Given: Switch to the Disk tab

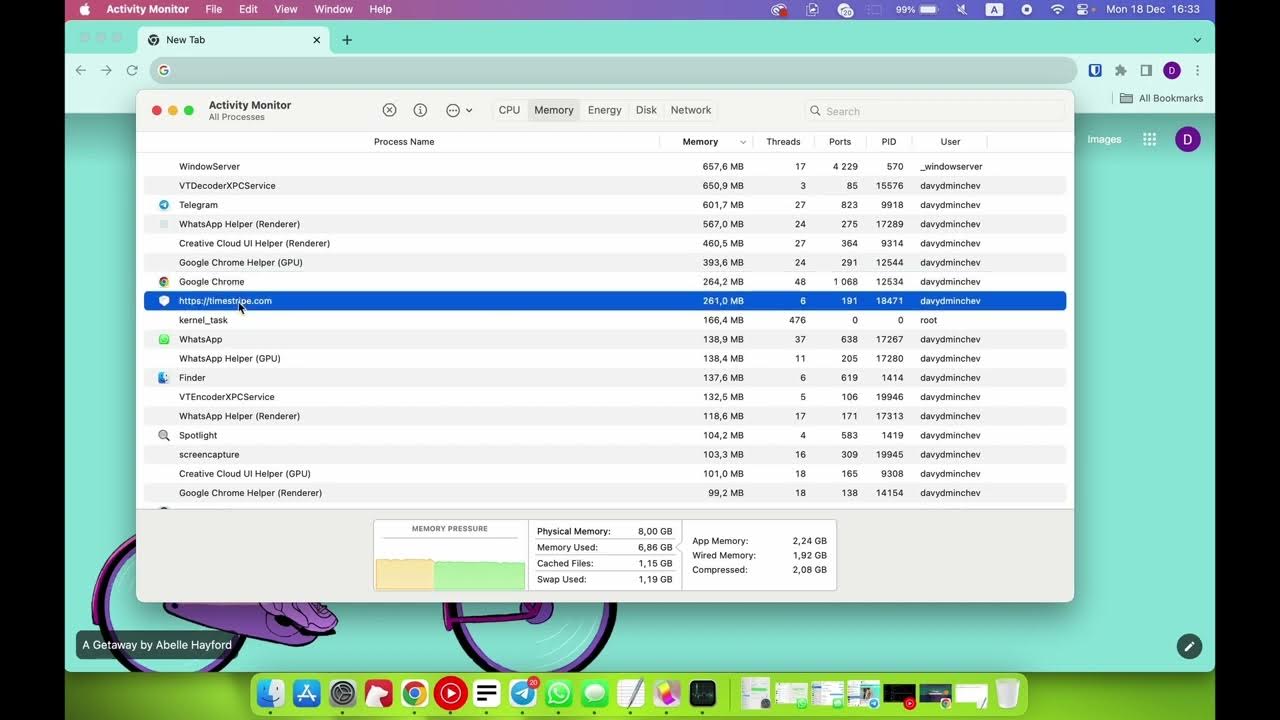Looking at the screenshot, I should coord(647,110).
